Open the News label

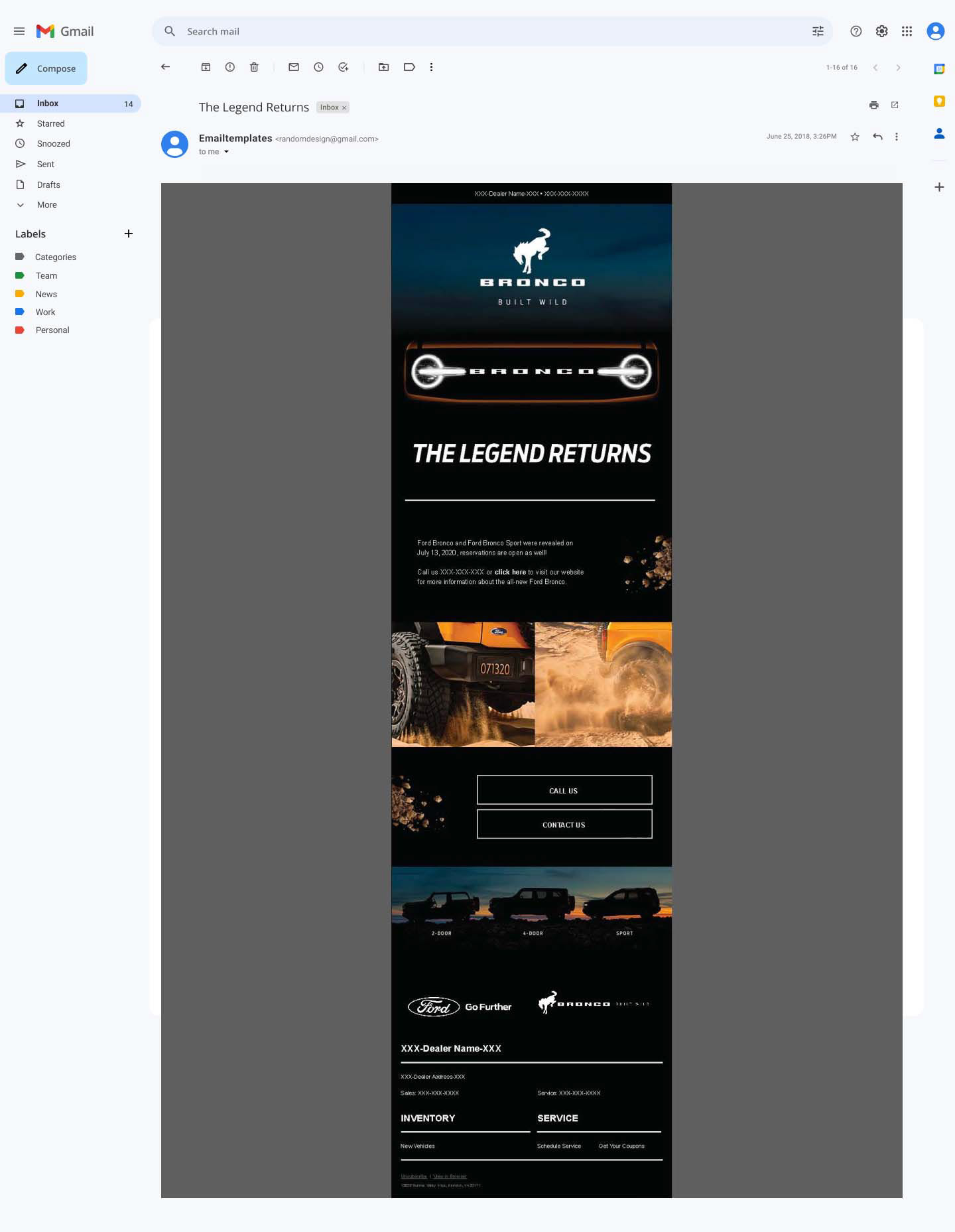46,294
